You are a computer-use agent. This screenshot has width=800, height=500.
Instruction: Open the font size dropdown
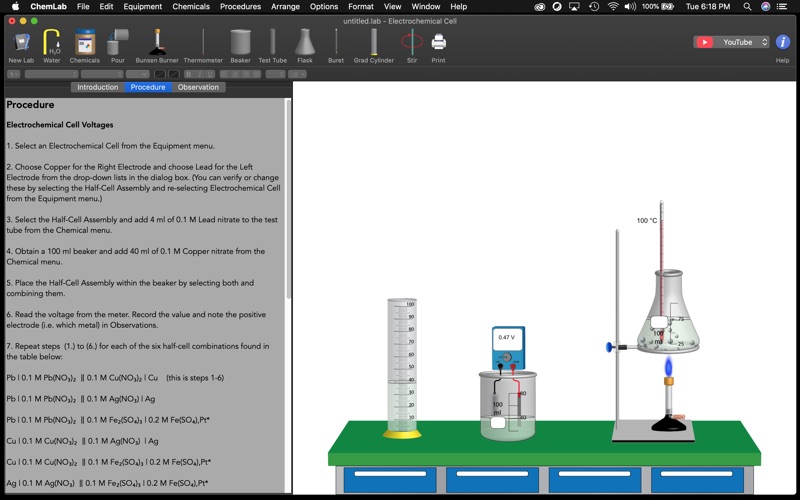(137, 74)
